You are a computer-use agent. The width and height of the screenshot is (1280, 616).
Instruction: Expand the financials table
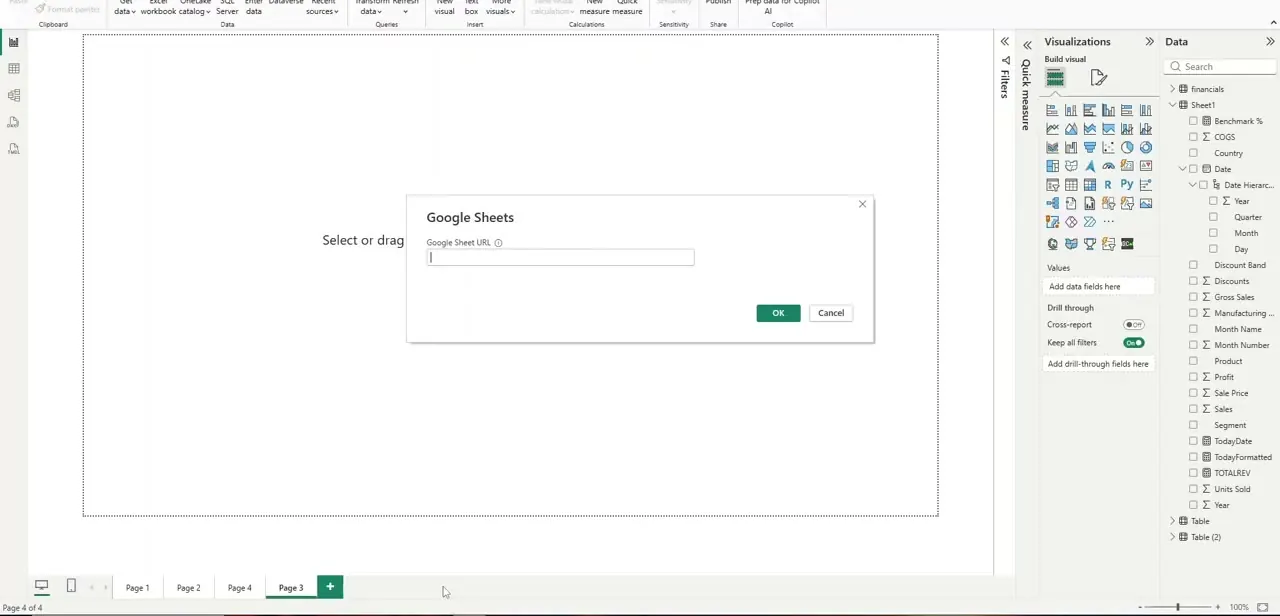(x=1172, y=89)
